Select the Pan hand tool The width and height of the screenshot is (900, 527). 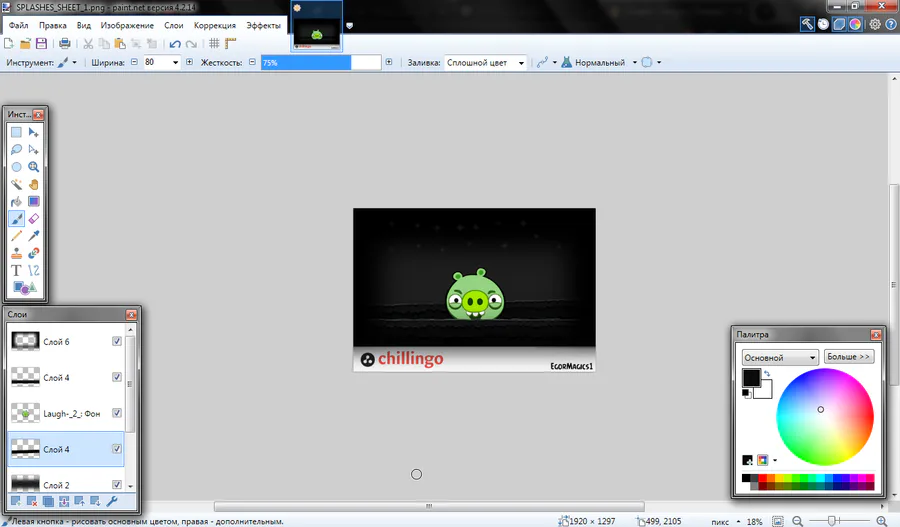pyautogui.click(x=34, y=184)
